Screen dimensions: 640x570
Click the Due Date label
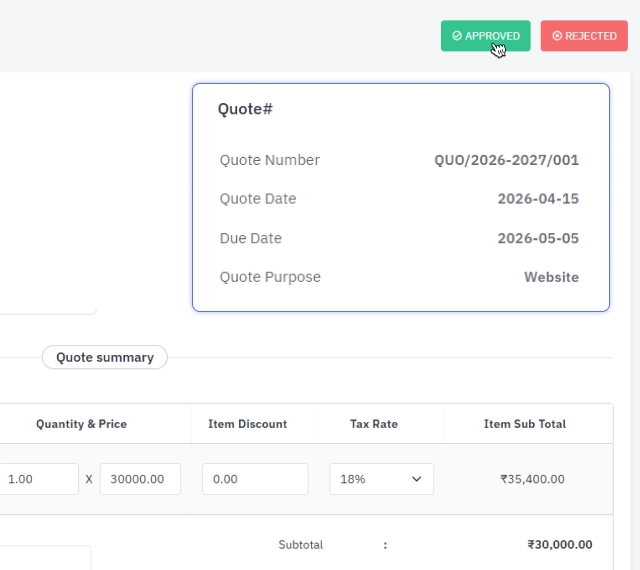[251, 238]
